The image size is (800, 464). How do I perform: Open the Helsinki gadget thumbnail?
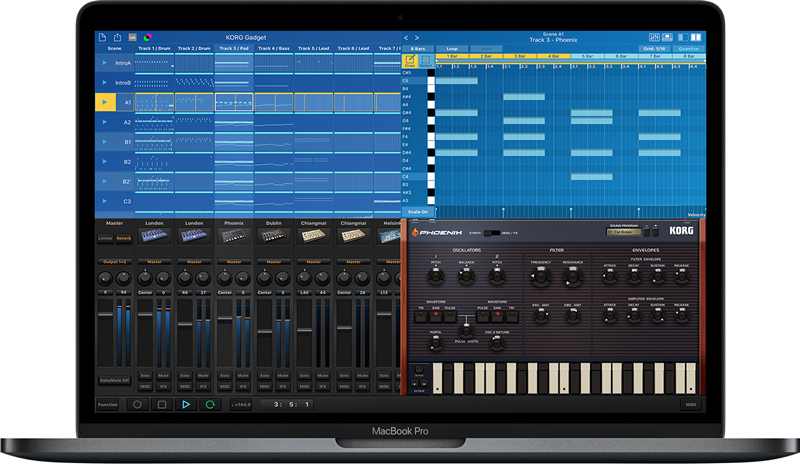tap(390, 236)
